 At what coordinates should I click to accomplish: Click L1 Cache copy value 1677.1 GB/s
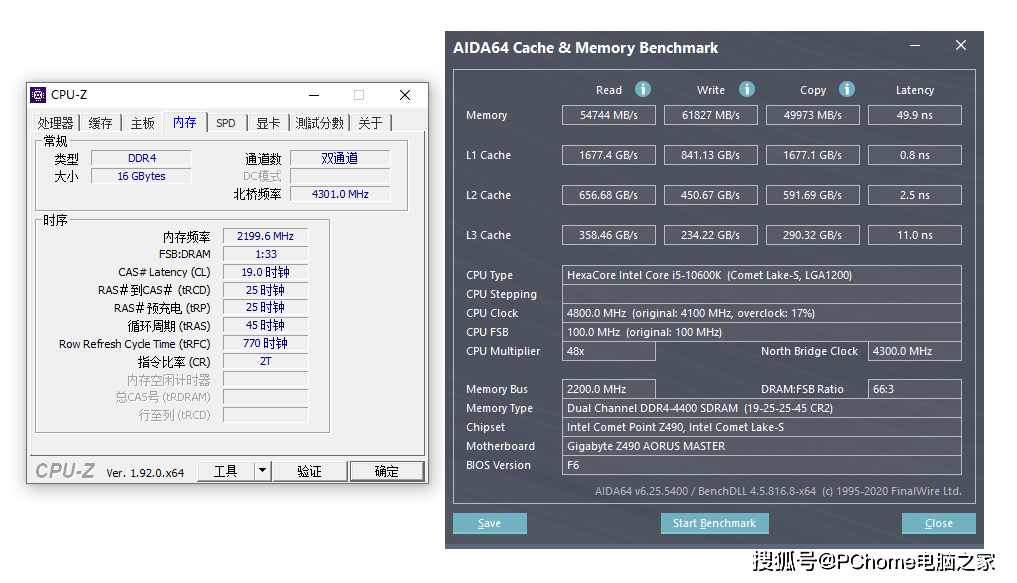pyautogui.click(x=813, y=155)
